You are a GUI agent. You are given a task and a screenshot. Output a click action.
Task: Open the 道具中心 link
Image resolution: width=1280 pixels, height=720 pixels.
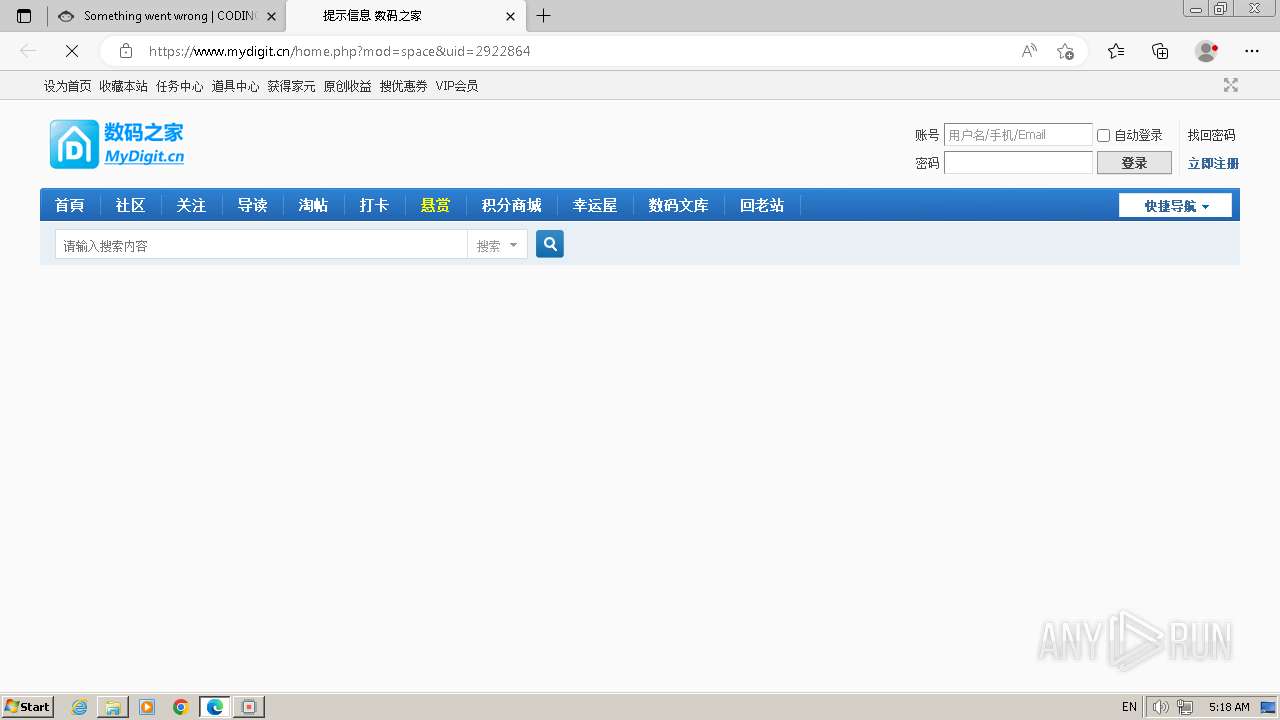235,86
